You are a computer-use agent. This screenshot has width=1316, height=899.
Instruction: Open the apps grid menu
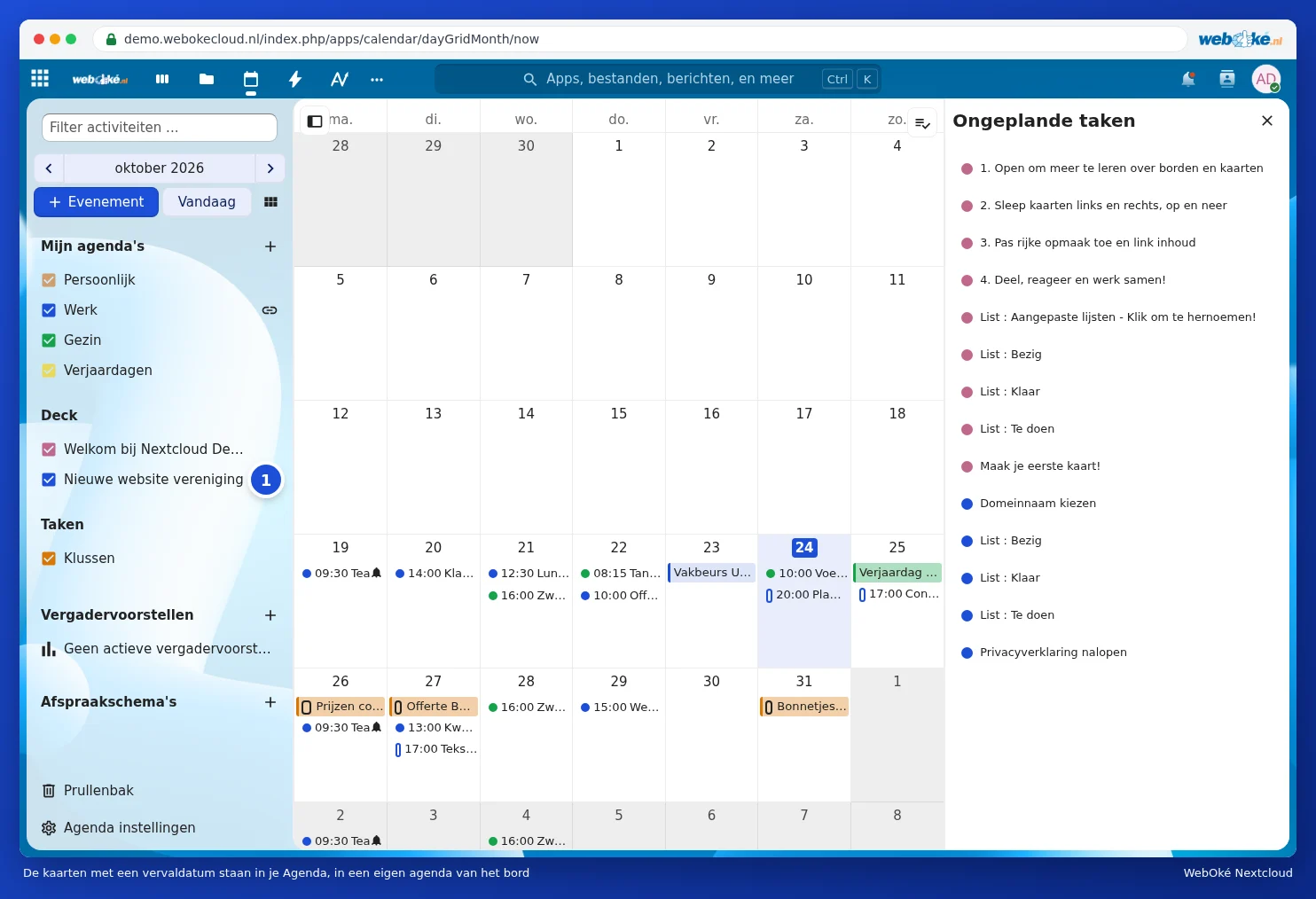point(40,79)
